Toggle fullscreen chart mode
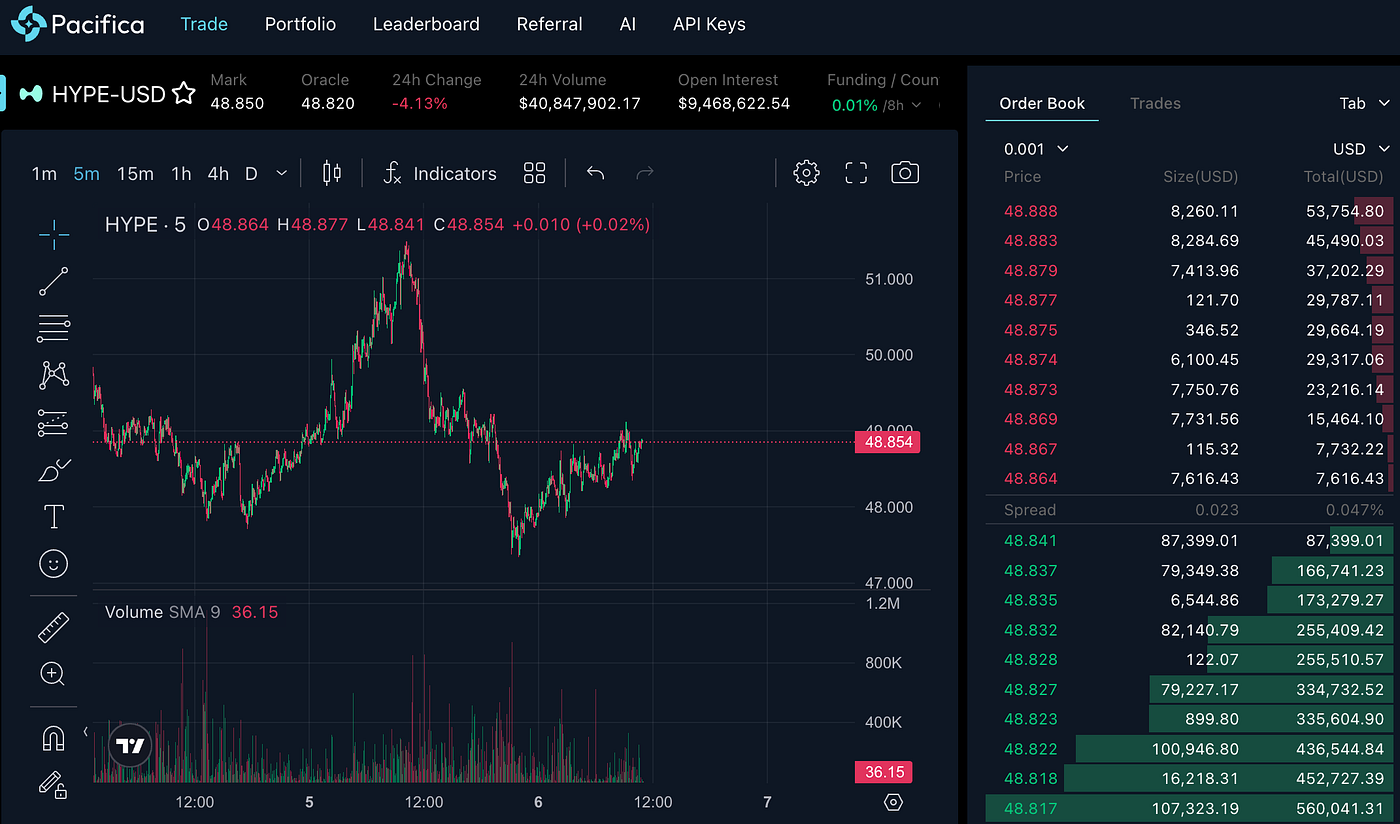1400x824 pixels. [x=855, y=172]
